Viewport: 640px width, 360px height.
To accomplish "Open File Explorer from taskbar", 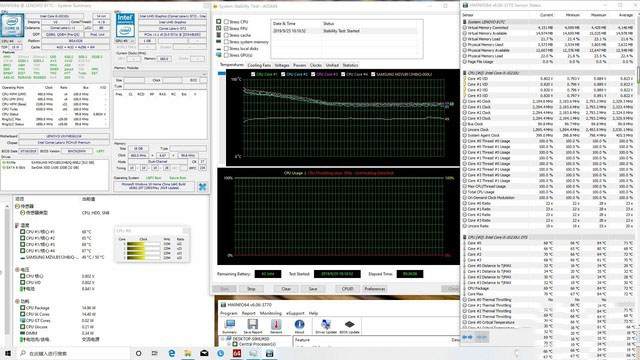I will click(188, 353).
